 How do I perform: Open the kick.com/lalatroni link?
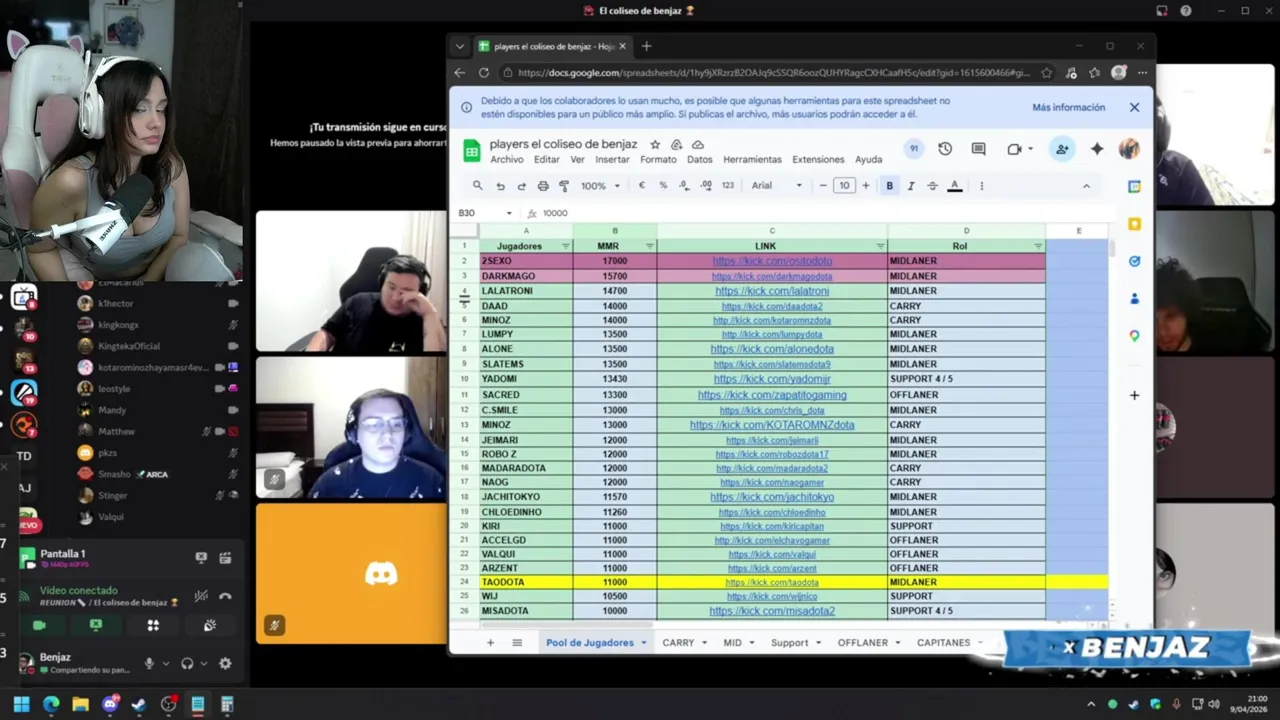(x=772, y=291)
